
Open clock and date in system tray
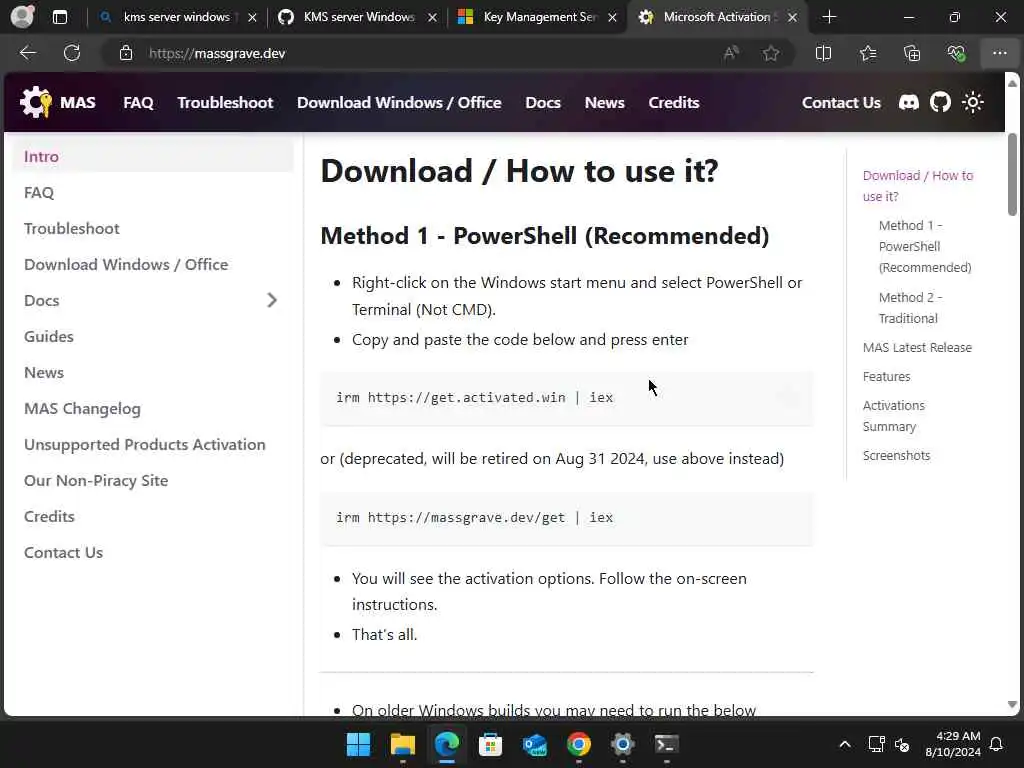pyautogui.click(x=952, y=744)
